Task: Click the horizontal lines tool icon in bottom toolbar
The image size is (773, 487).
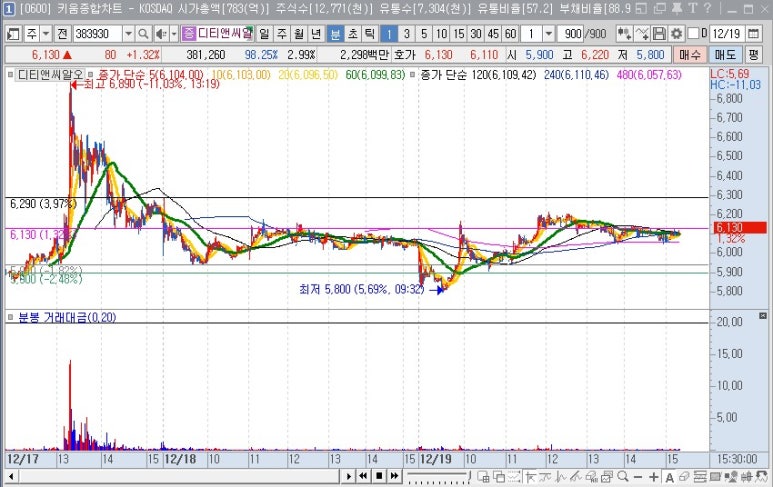Action: point(700,477)
